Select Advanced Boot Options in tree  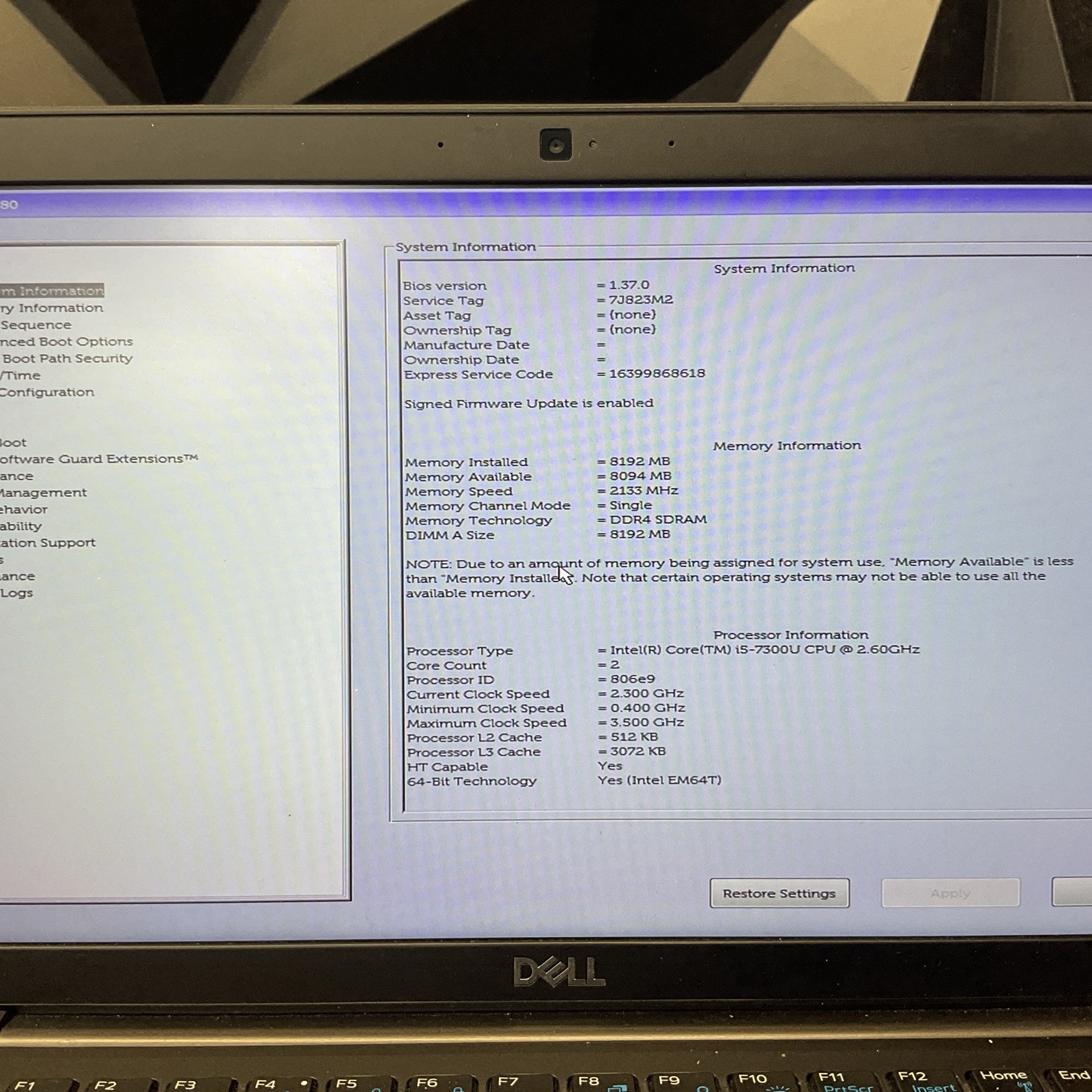[x=66, y=341]
